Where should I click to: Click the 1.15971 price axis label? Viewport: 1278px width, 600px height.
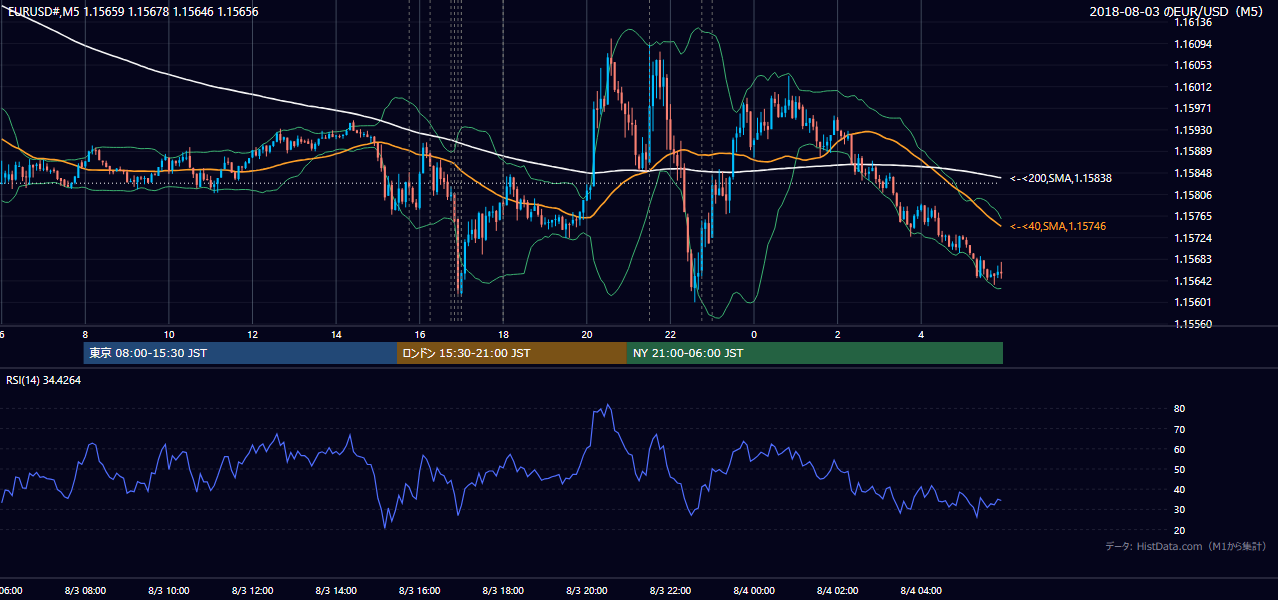point(1194,108)
